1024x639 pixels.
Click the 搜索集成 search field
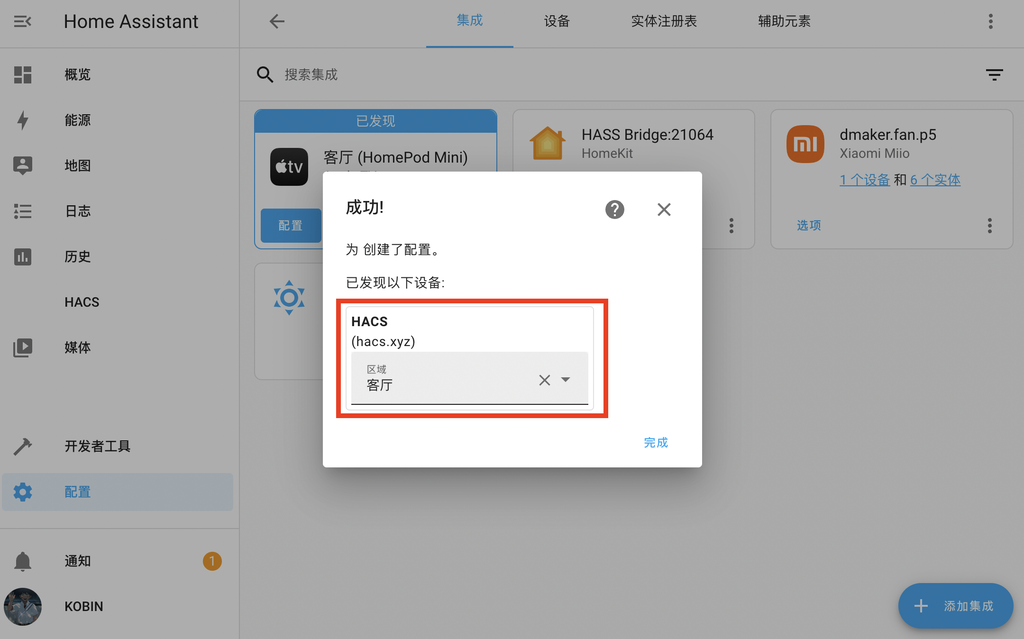click(330, 74)
